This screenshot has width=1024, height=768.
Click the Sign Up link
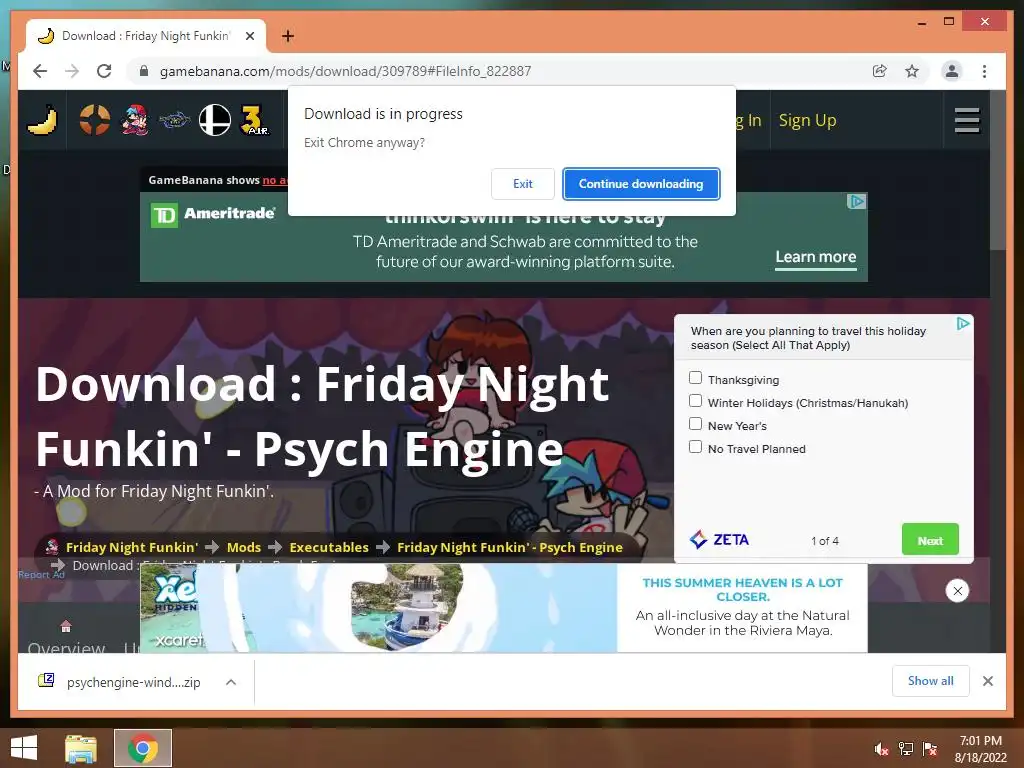click(x=807, y=120)
